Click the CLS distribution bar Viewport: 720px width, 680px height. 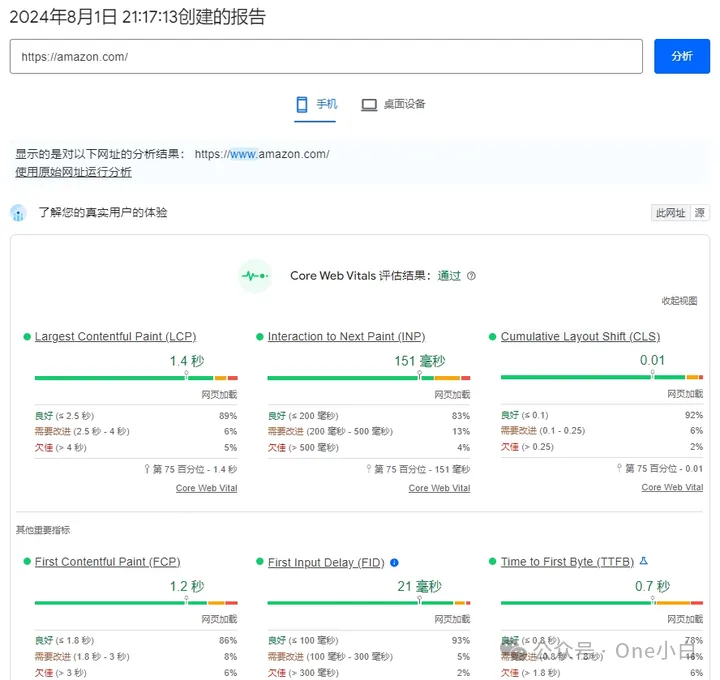[x=602, y=377]
